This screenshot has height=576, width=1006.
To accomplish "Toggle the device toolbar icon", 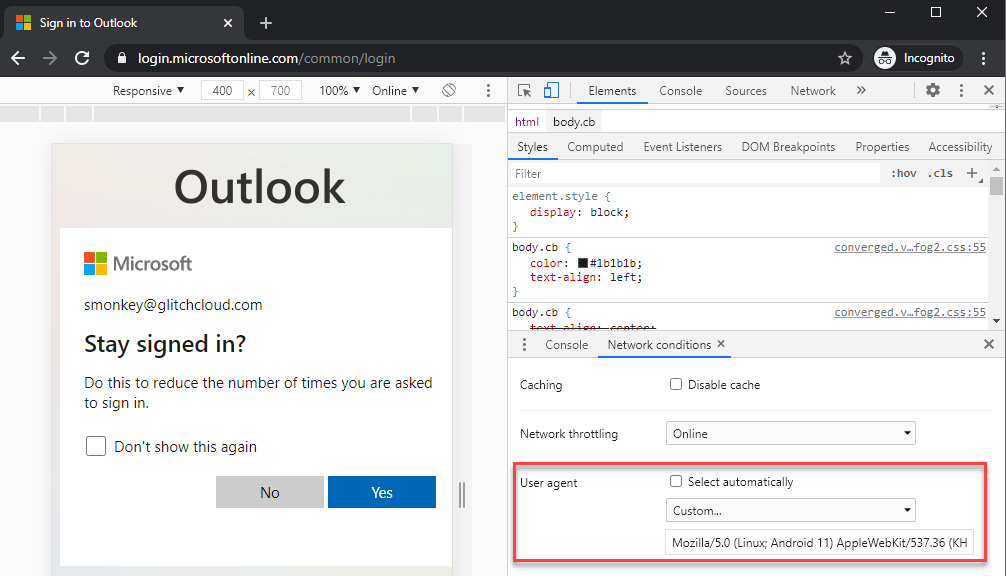I will click(x=551, y=90).
